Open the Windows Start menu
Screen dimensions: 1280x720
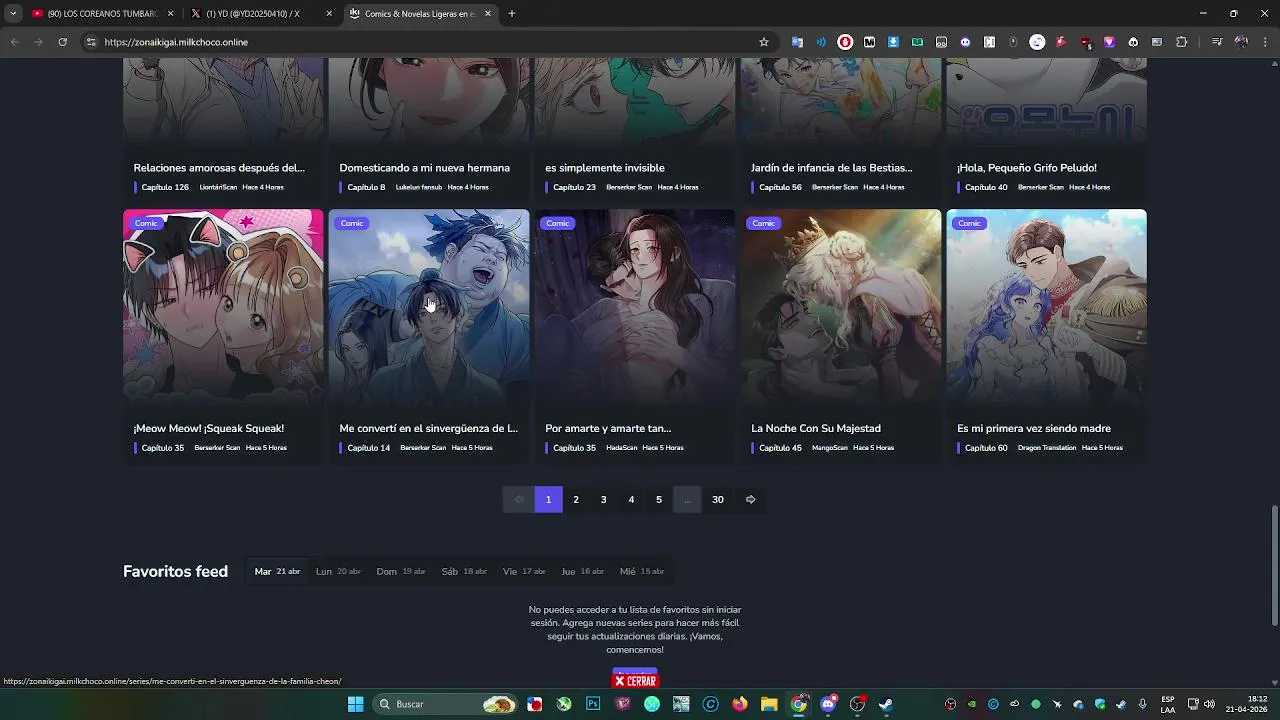pyautogui.click(x=355, y=704)
